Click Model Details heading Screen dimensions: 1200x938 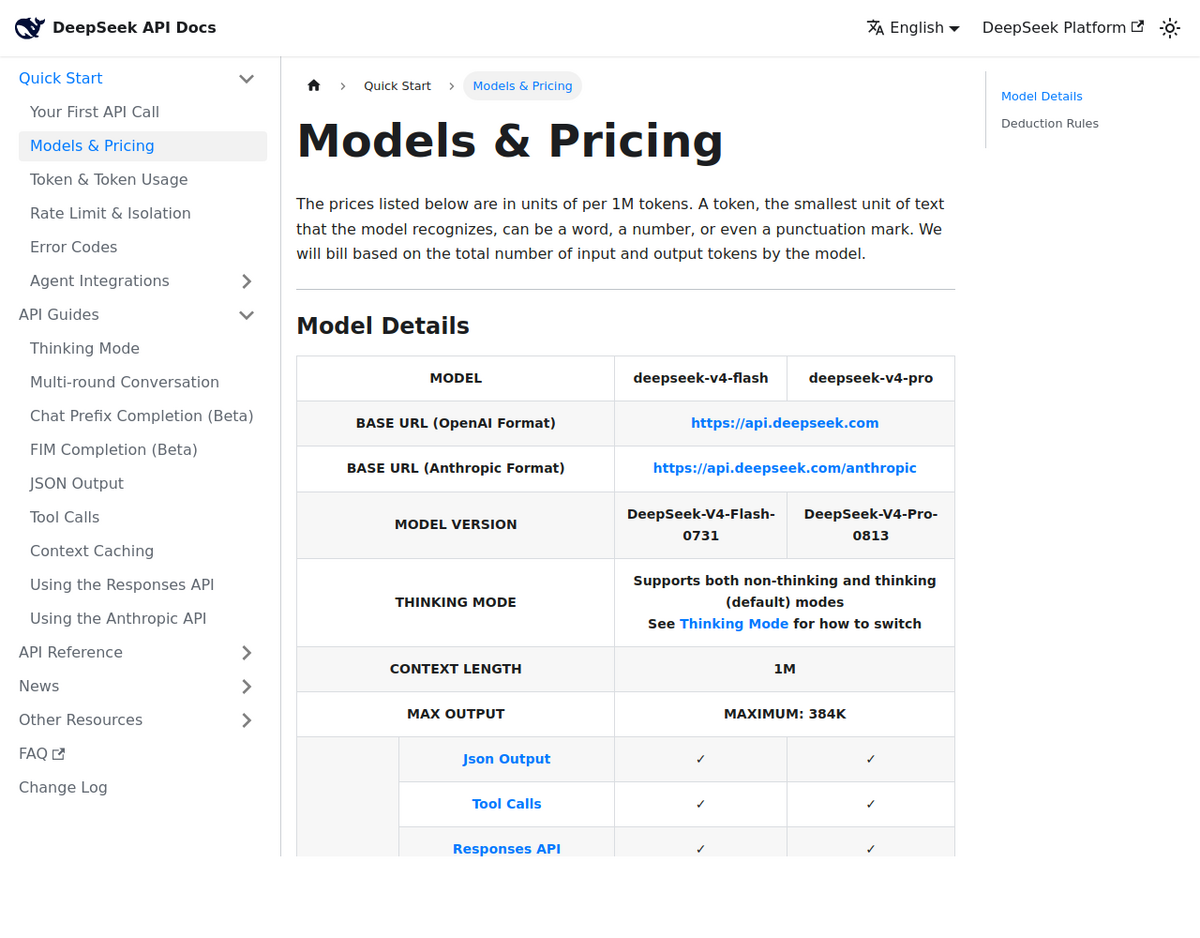383,326
